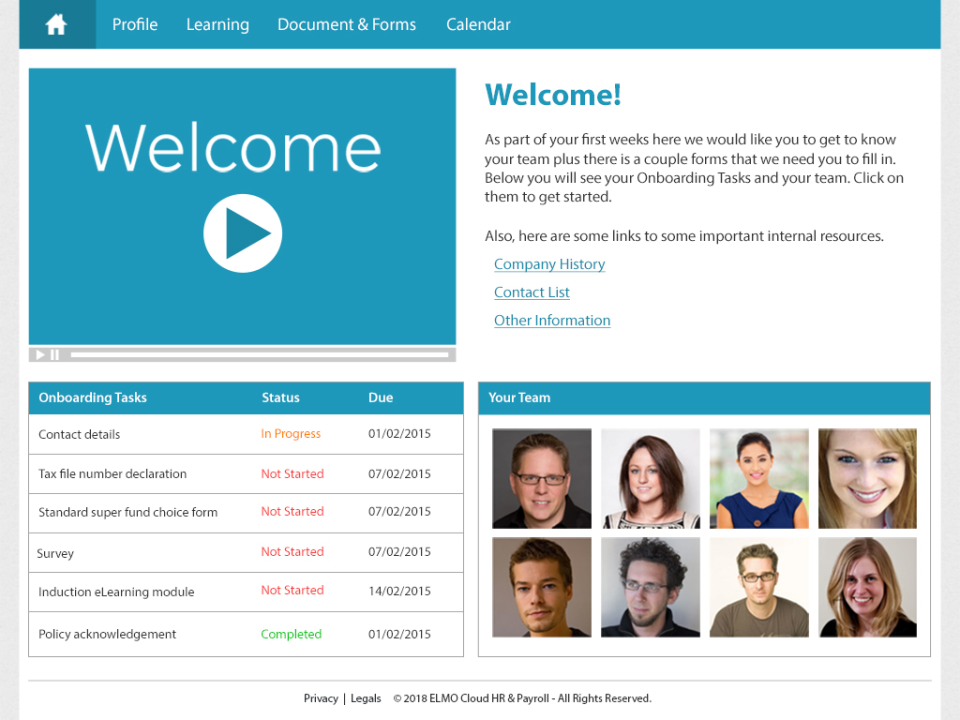This screenshot has height=720, width=960.
Task: Click the Onboarding Tasks column header
Action: pos(92,397)
